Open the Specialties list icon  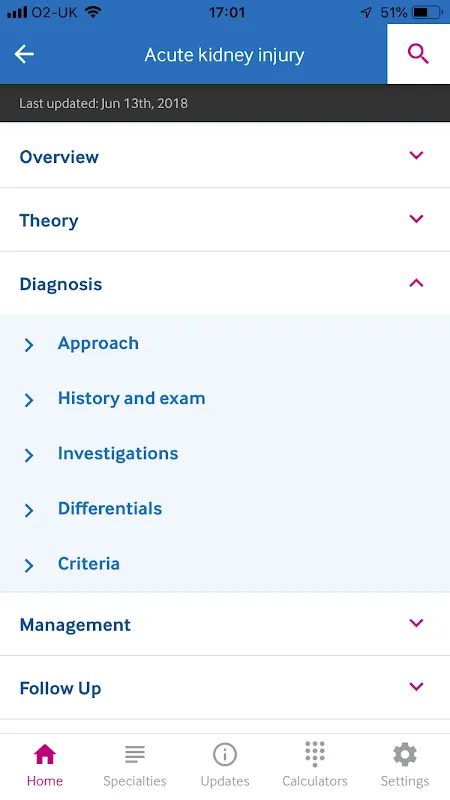click(135, 754)
